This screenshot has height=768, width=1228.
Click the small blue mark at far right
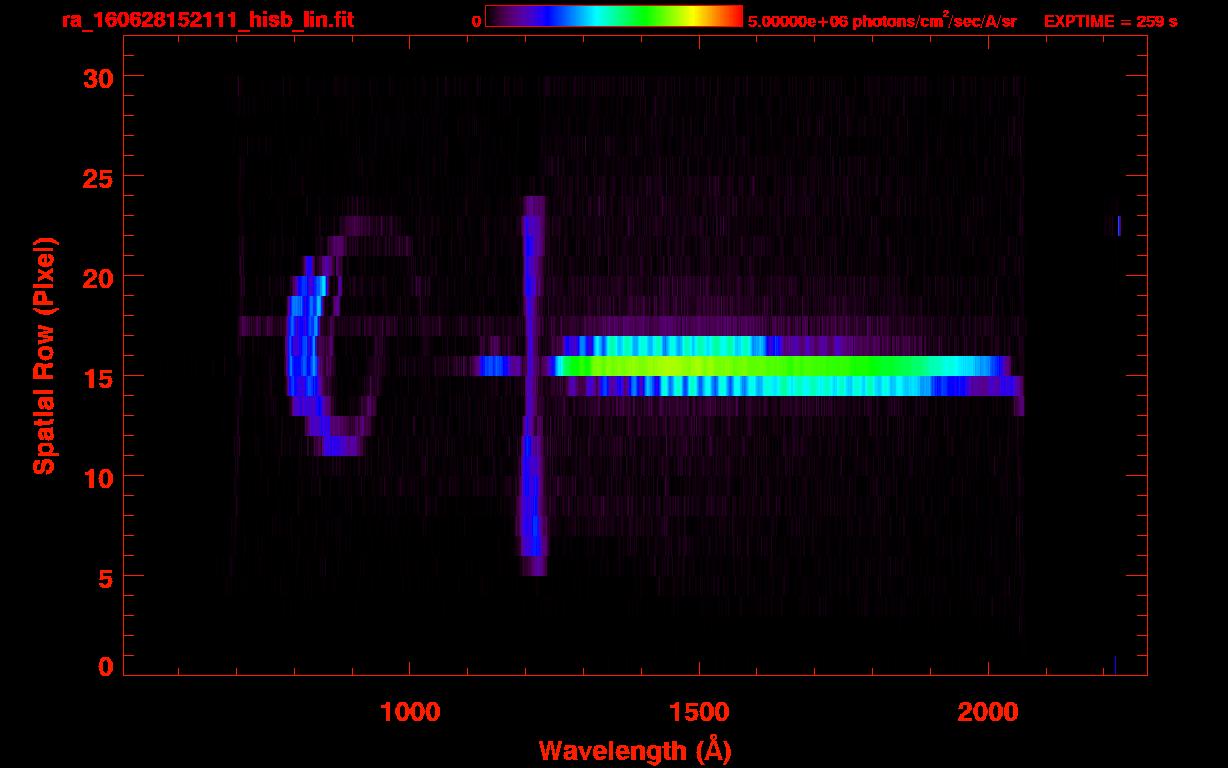pos(1118,225)
